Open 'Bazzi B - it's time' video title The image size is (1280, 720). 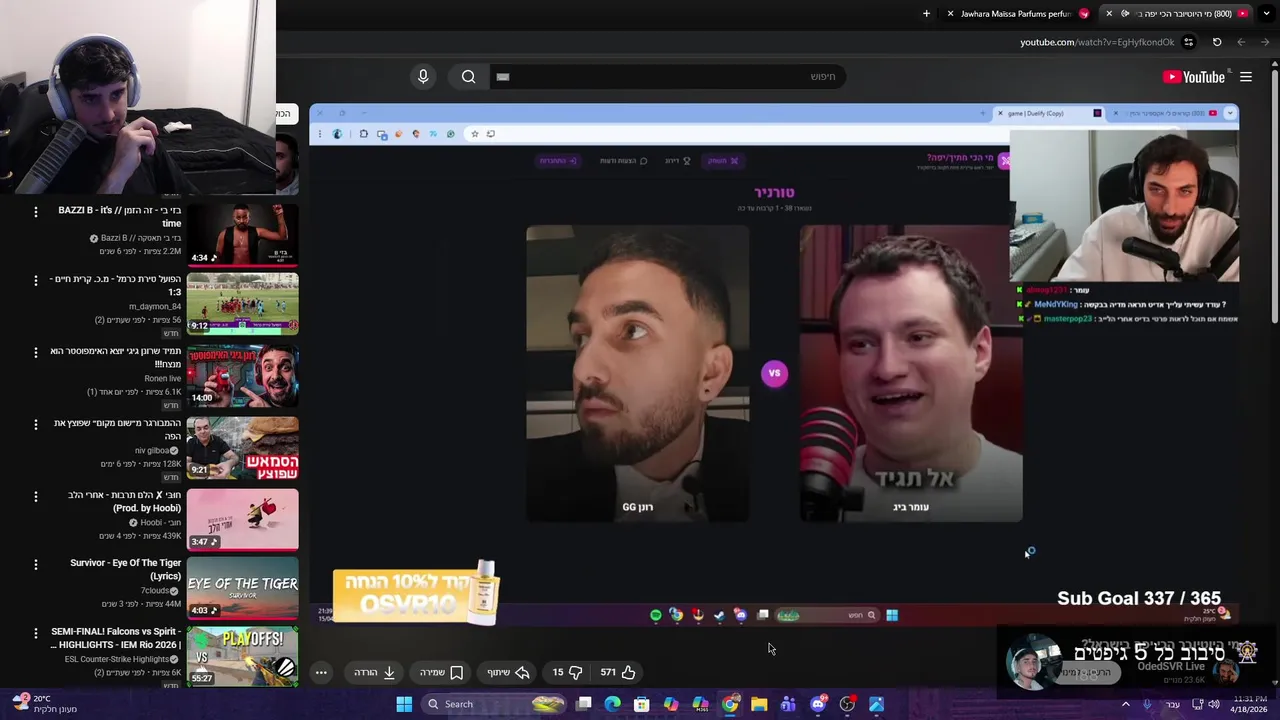[120, 217]
